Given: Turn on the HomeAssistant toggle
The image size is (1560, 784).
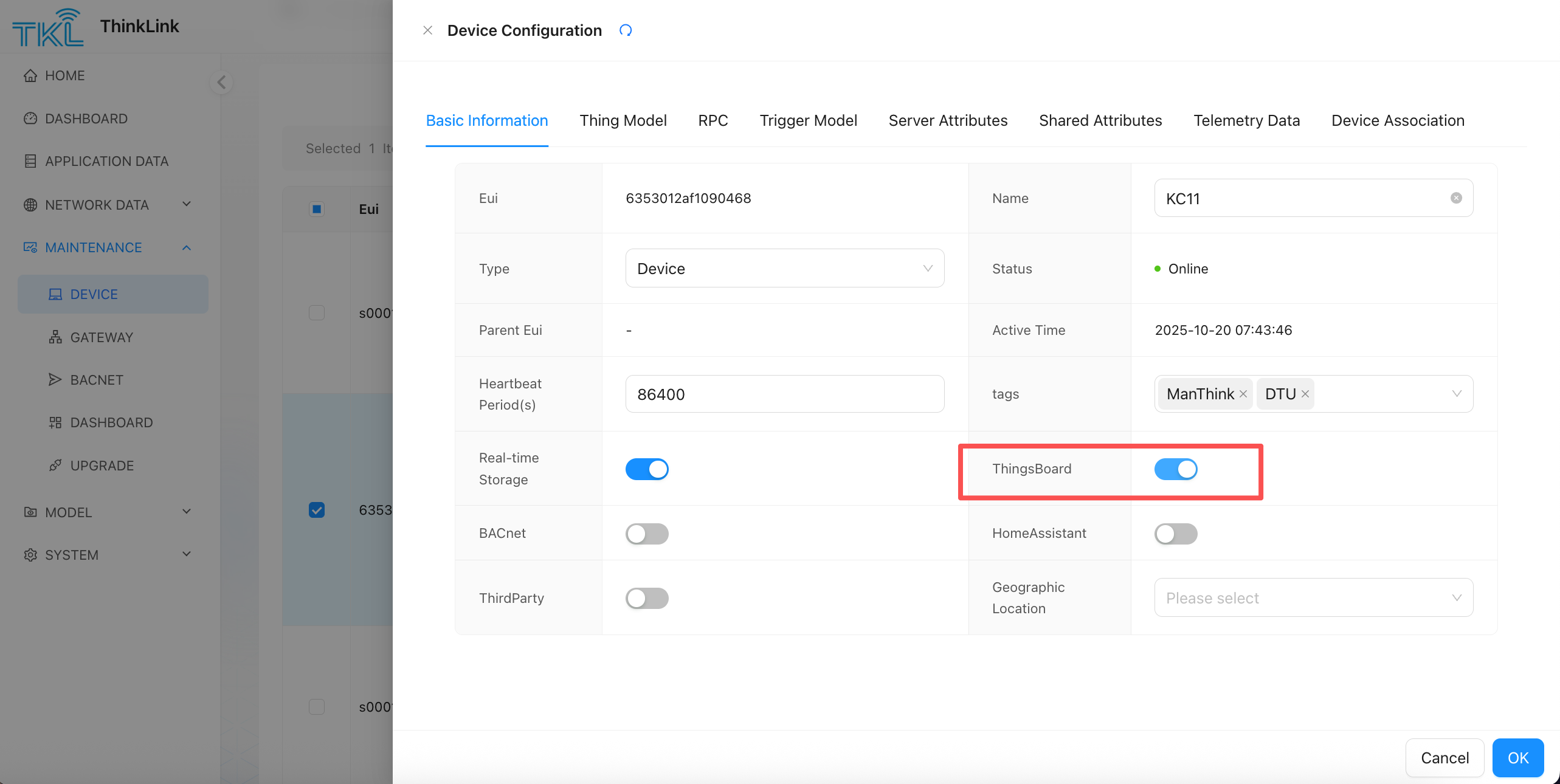Looking at the screenshot, I should click(x=1176, y=534).
